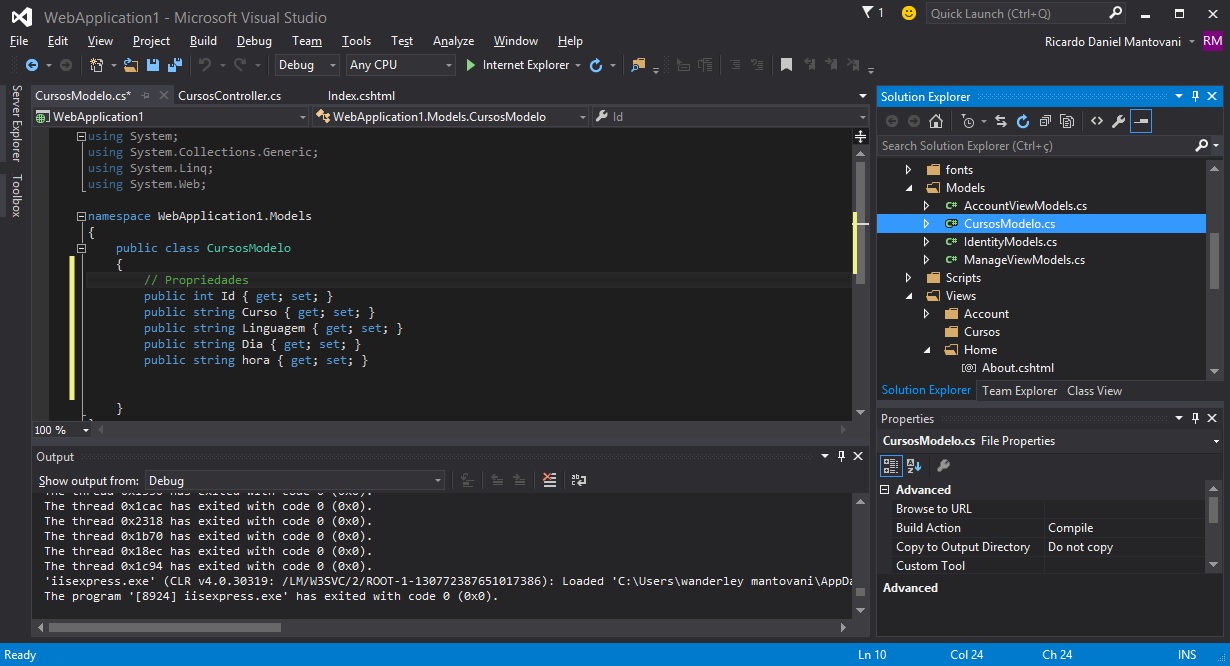Open the Show output from dropdown
1230x666 pixels.
click(x=294, y=481)
